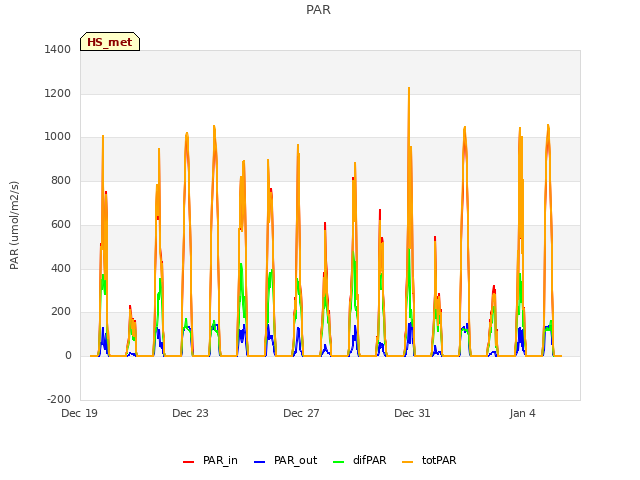Click the 600 y-axis tick label
Image resolution: width=640 pixels, height=480 pixels.
(x=61, y=224)
